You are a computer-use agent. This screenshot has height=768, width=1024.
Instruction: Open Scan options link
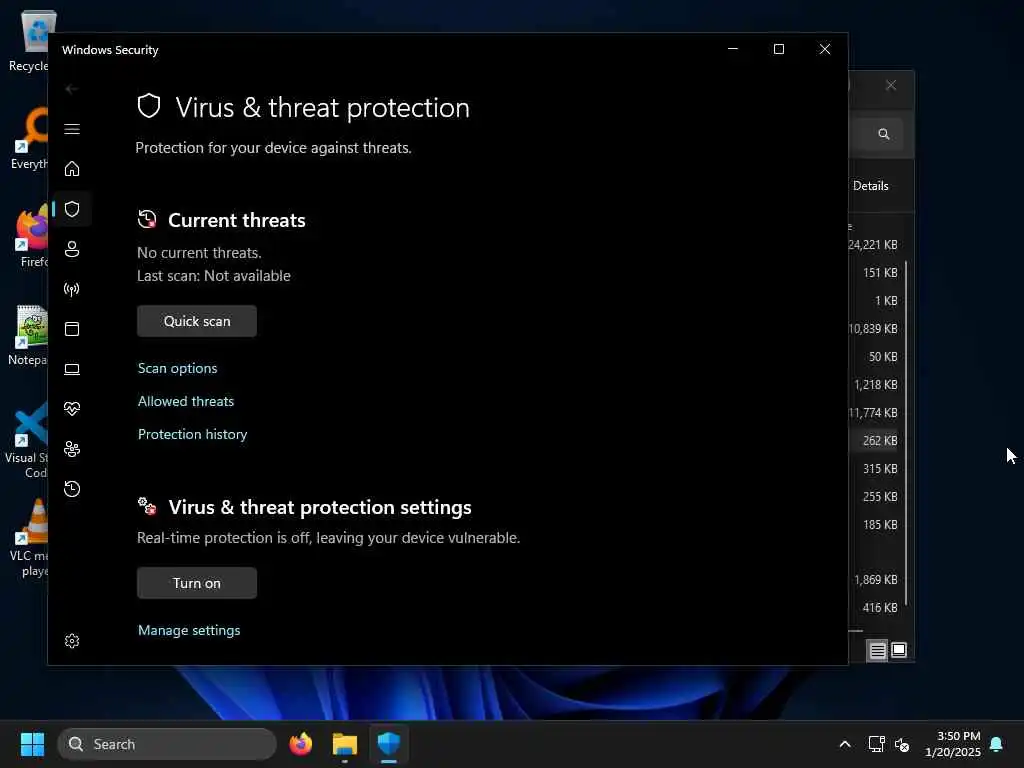click(178, 368)
